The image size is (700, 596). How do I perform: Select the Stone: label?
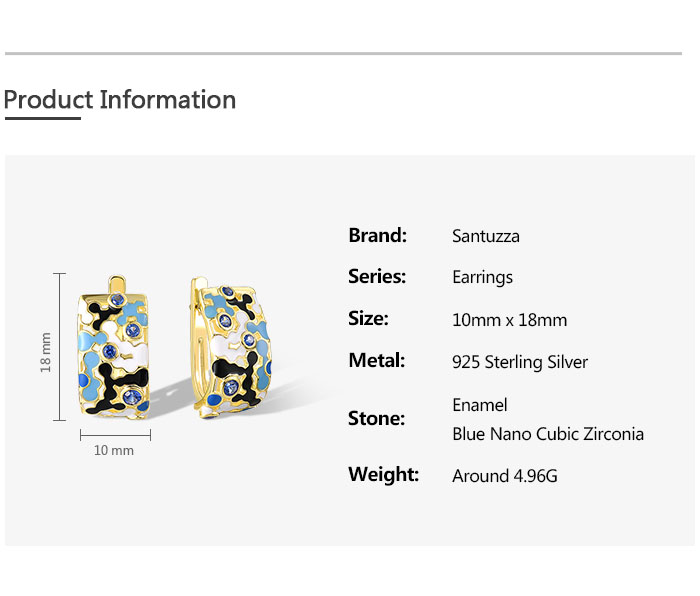[x=376, y=419]
